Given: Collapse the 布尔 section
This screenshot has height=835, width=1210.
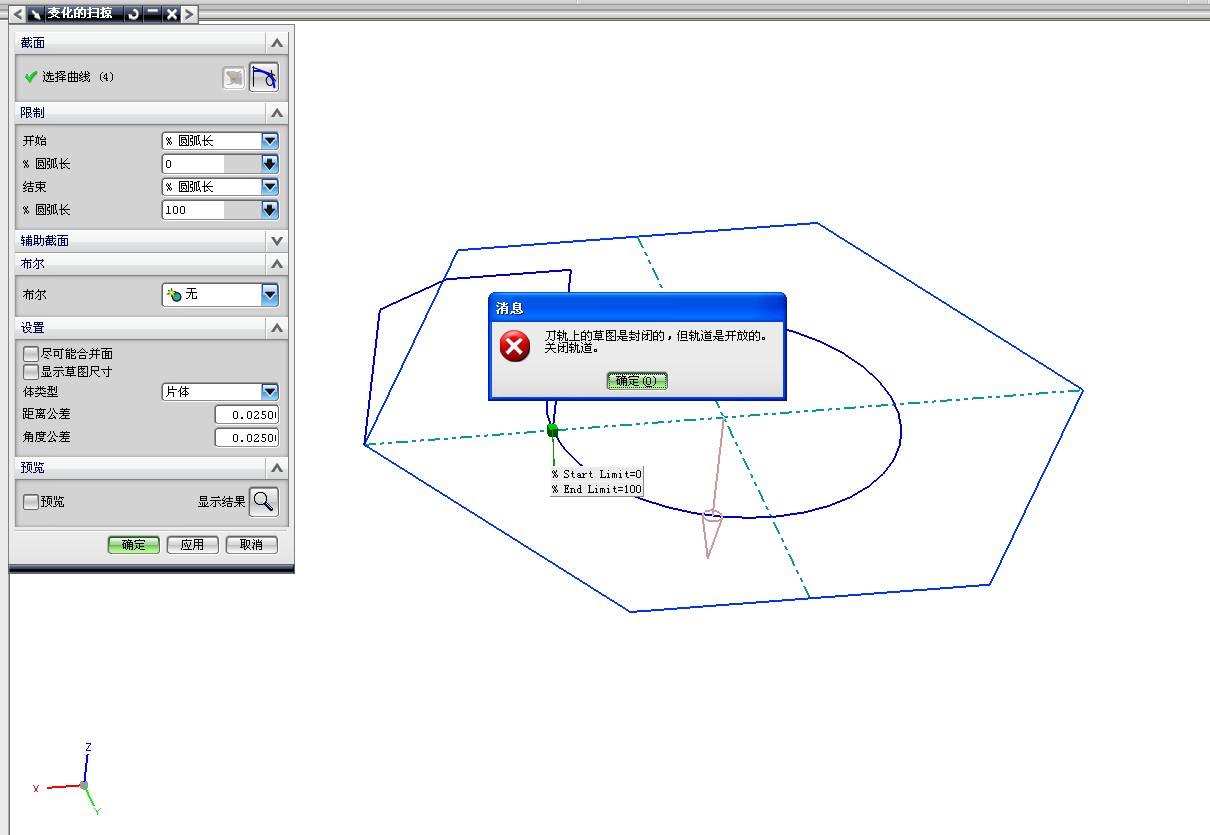Looking at the screenshot, I should click(277, 264).
